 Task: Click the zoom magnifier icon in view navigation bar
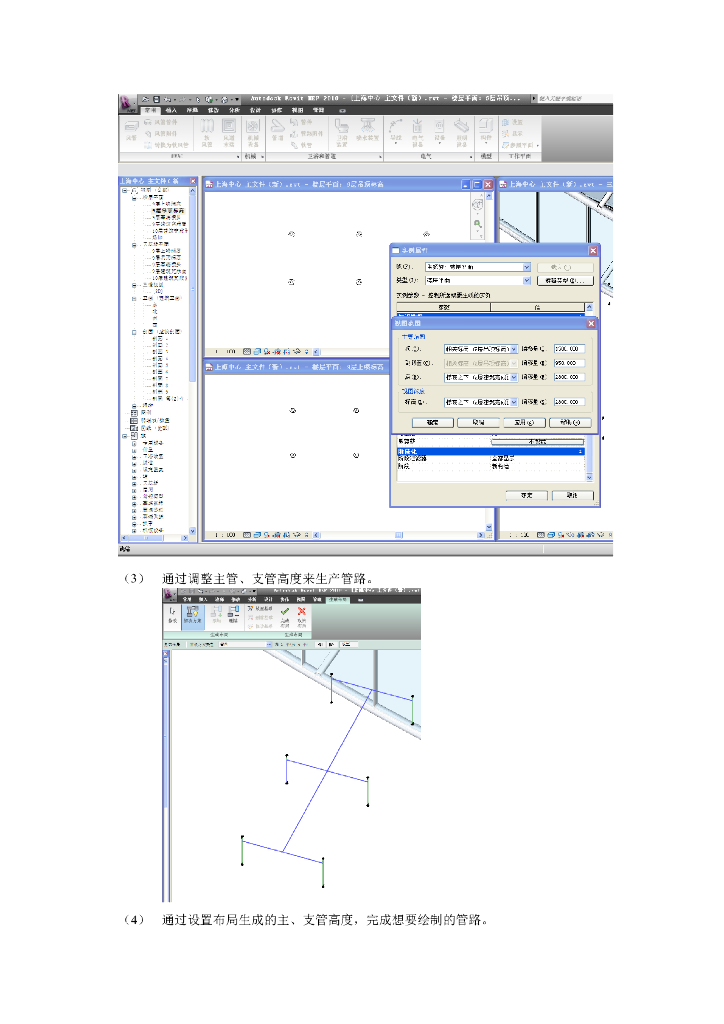478,223
